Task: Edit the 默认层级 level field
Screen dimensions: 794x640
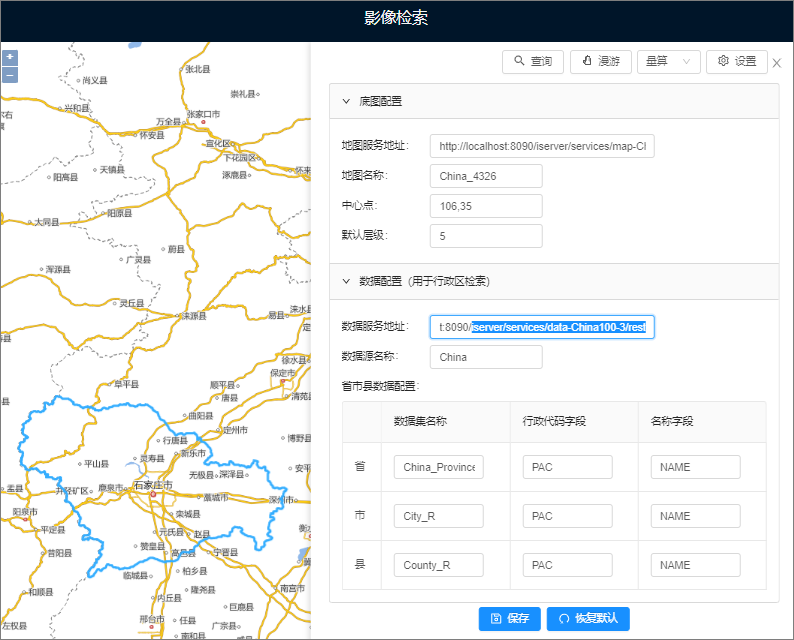Action: click(486, 236)
